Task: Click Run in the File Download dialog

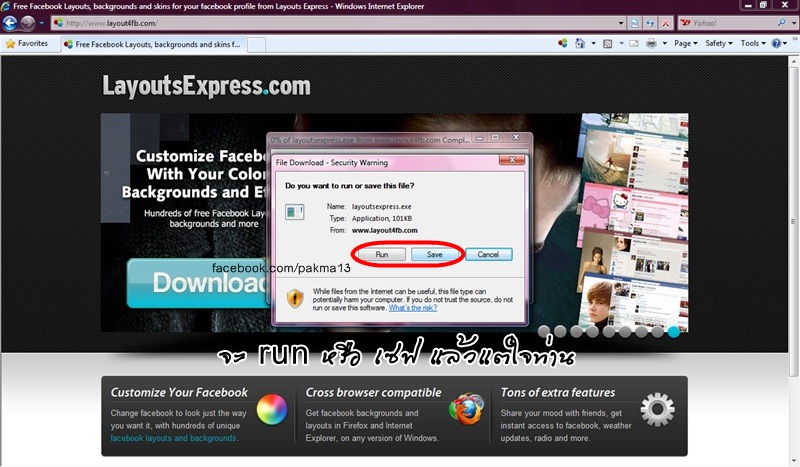Action: pos(382,254)
